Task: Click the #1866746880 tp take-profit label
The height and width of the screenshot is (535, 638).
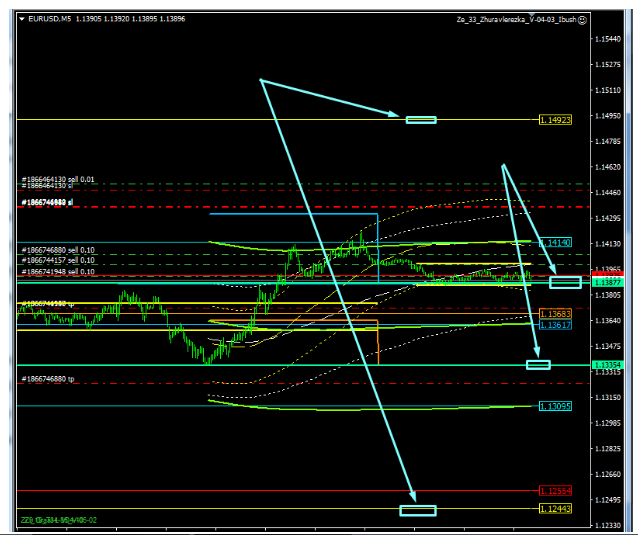Action: click(x=51, y=380)
